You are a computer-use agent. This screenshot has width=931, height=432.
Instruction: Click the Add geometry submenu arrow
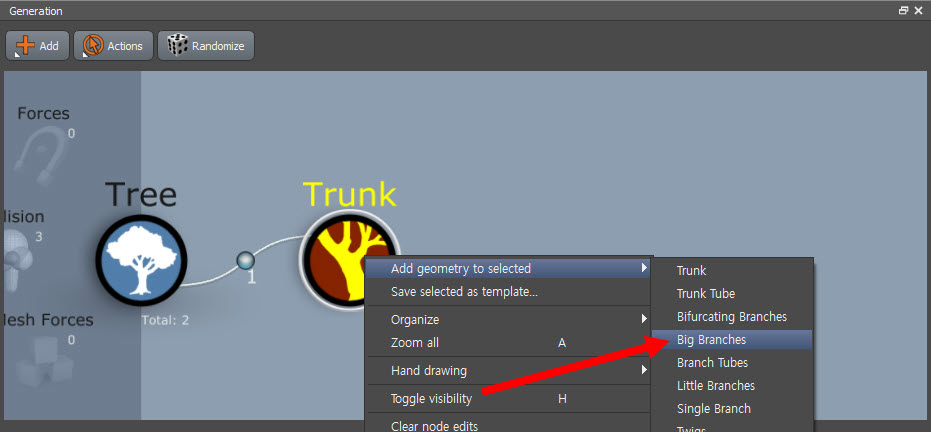(x=644, y=269)
